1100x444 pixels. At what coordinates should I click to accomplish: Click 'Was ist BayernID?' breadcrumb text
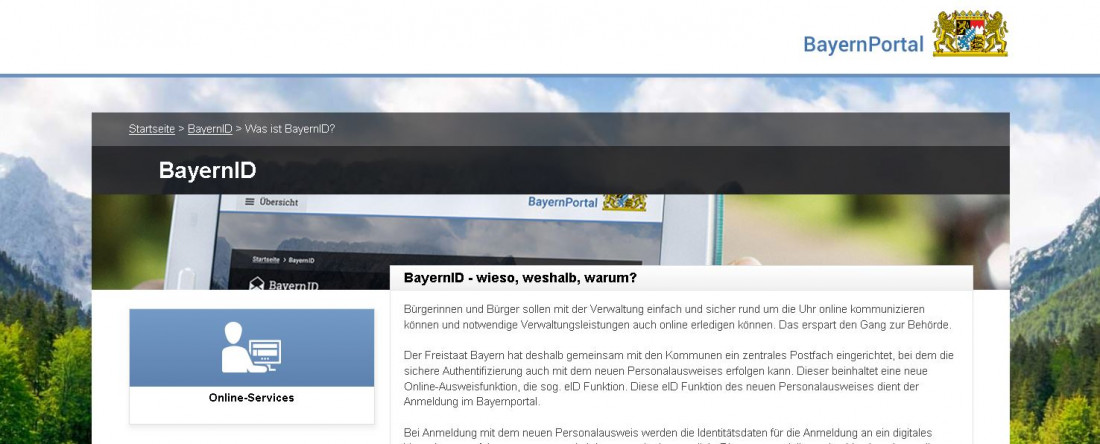coord(290,129)
